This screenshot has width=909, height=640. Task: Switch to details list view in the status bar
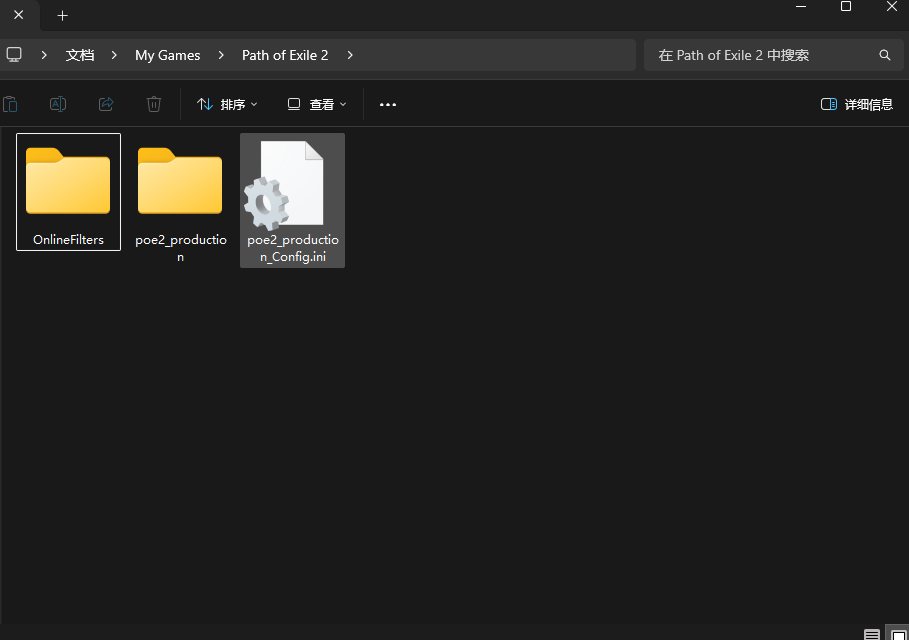(872, 634)
